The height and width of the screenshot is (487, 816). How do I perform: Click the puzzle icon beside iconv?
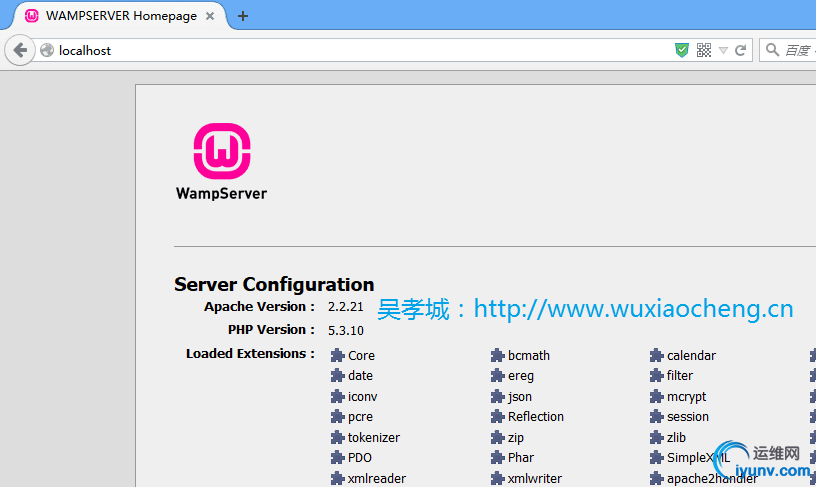[338, 396]
